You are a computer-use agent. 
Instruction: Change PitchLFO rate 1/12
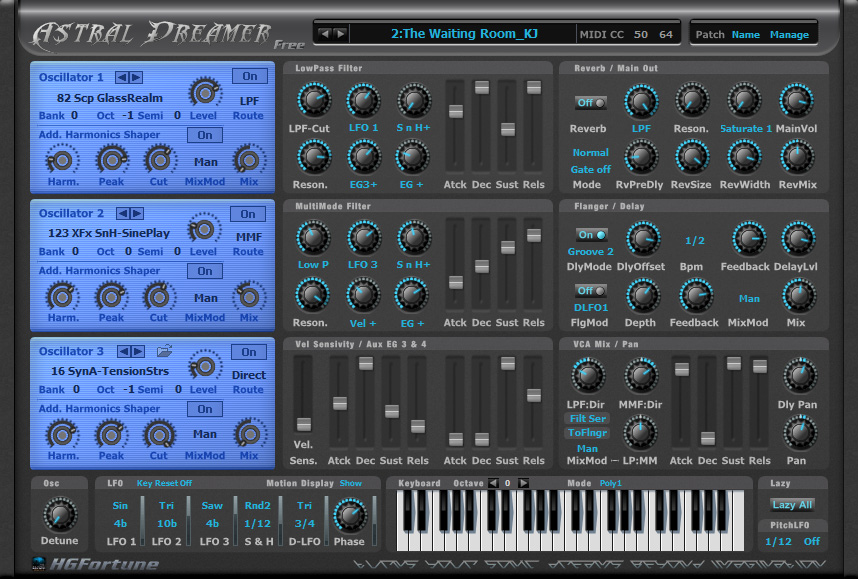[778, 541]
